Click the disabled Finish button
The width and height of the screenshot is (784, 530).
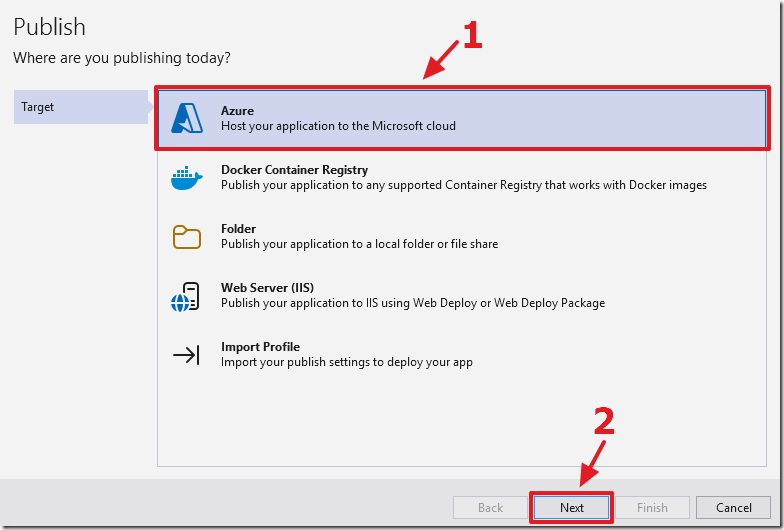pyautogui.click(x=652, y=508)
